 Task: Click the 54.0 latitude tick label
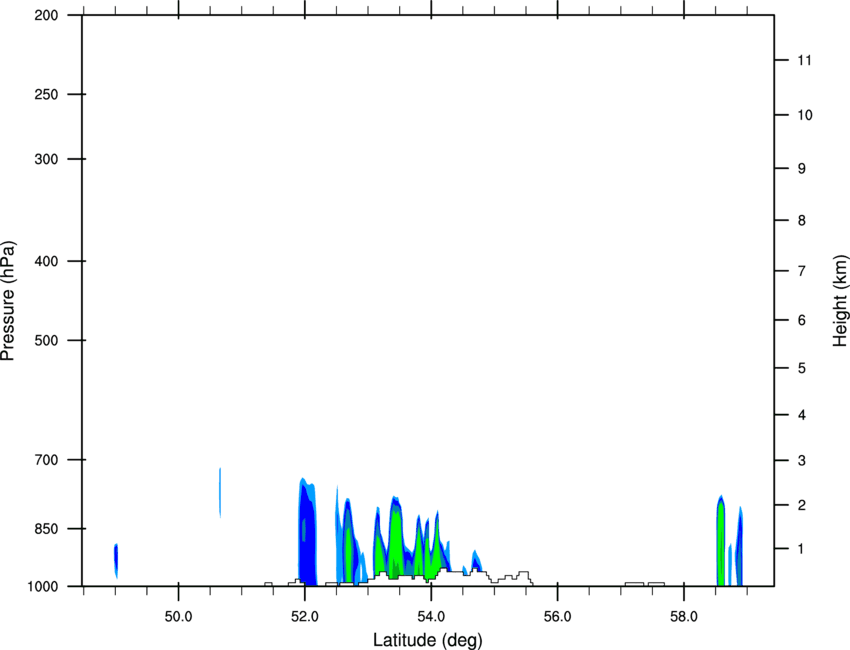(431, 617)
